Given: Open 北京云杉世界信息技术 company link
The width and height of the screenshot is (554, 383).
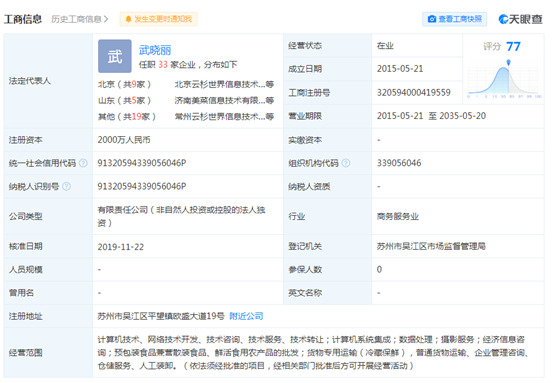Looking at the screenshot, I should [x=224, y=84].
